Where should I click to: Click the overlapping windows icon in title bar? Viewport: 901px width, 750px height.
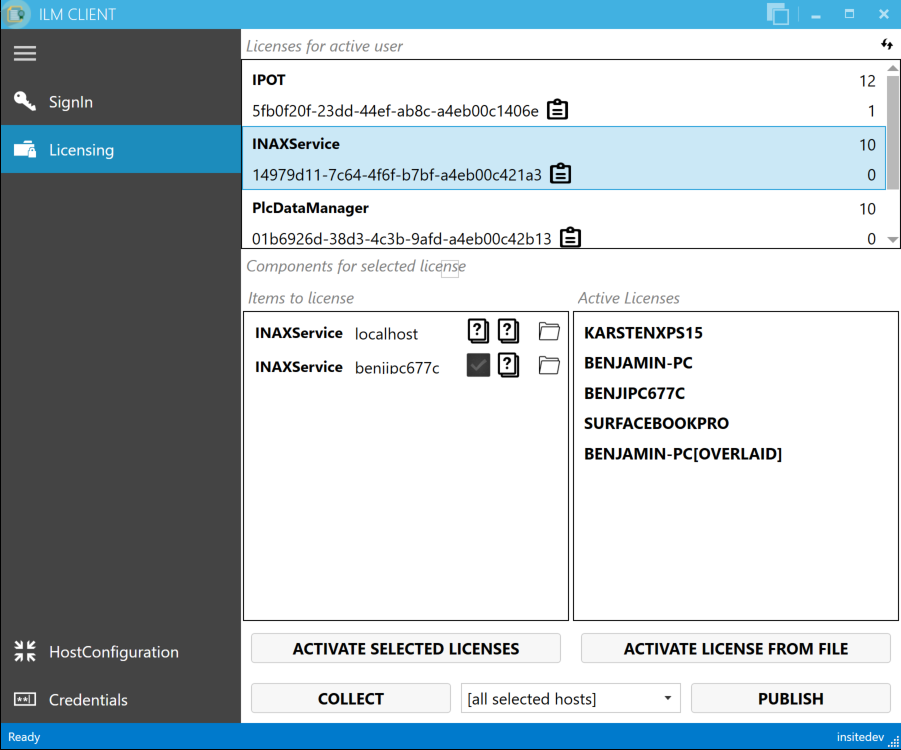point(777,14)
